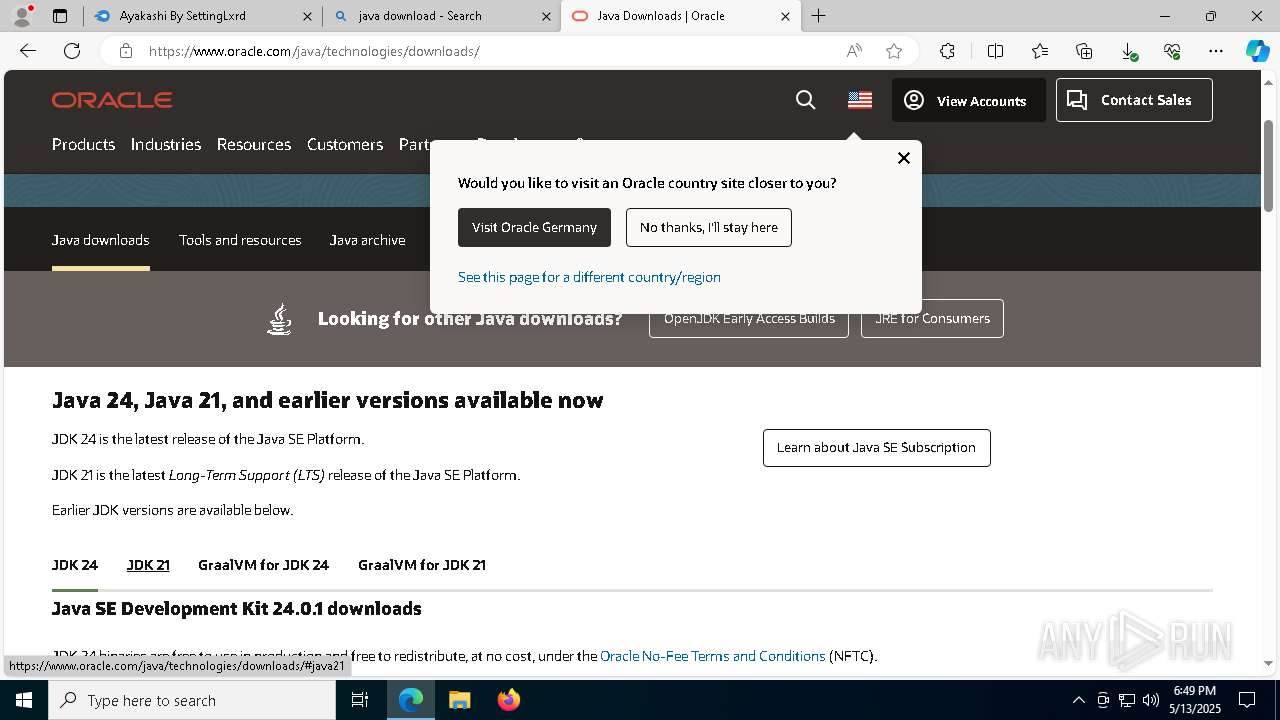Click Visit Oracle Germany button
This screenshot has height=720, width=1280.
pos(534,227)
